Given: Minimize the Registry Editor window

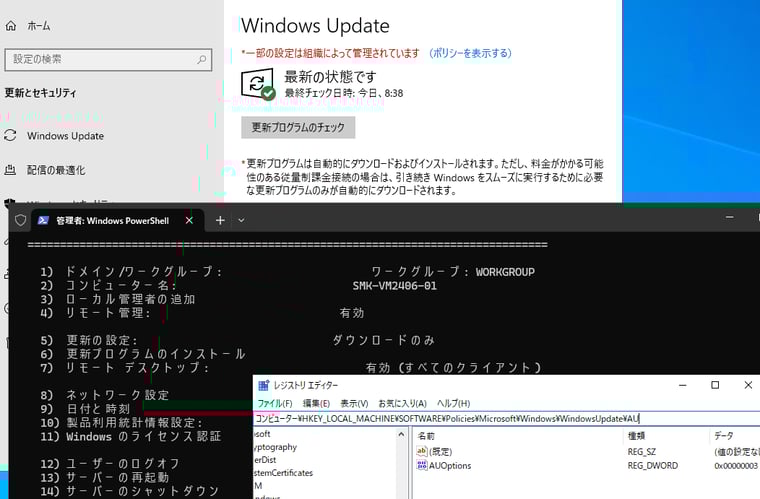Looking at the screenshot, I should point(682,385).
